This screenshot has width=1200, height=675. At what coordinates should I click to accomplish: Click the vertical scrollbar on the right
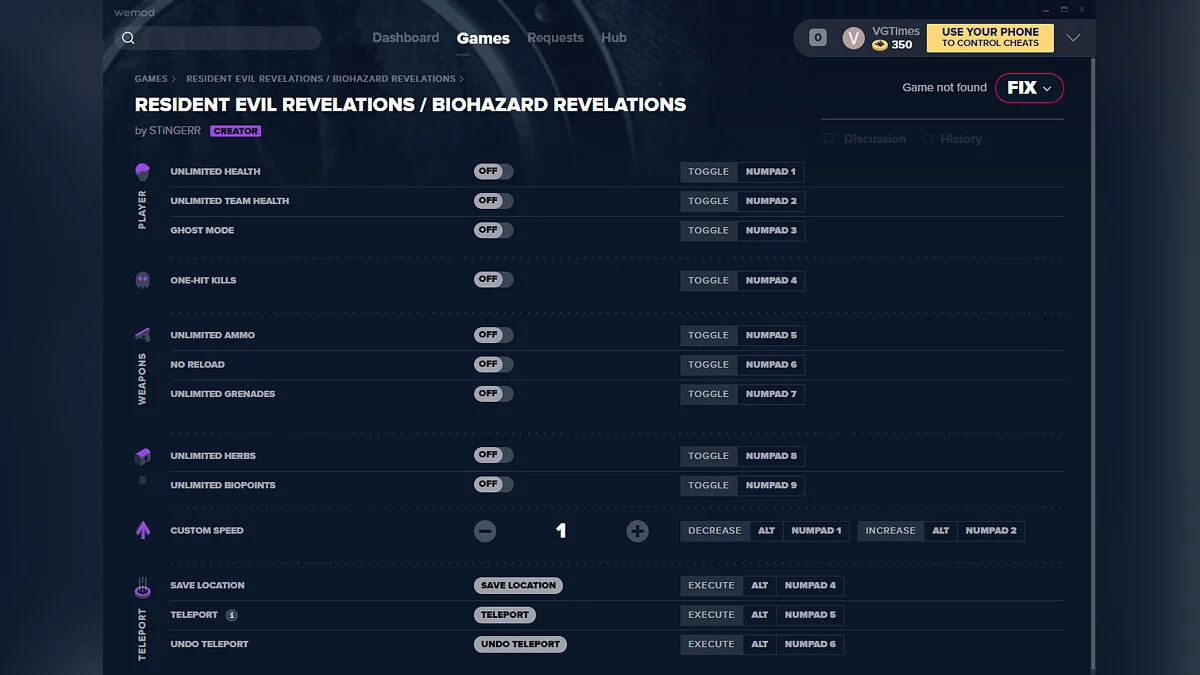pyautogui.click(x=1092, y=360)
